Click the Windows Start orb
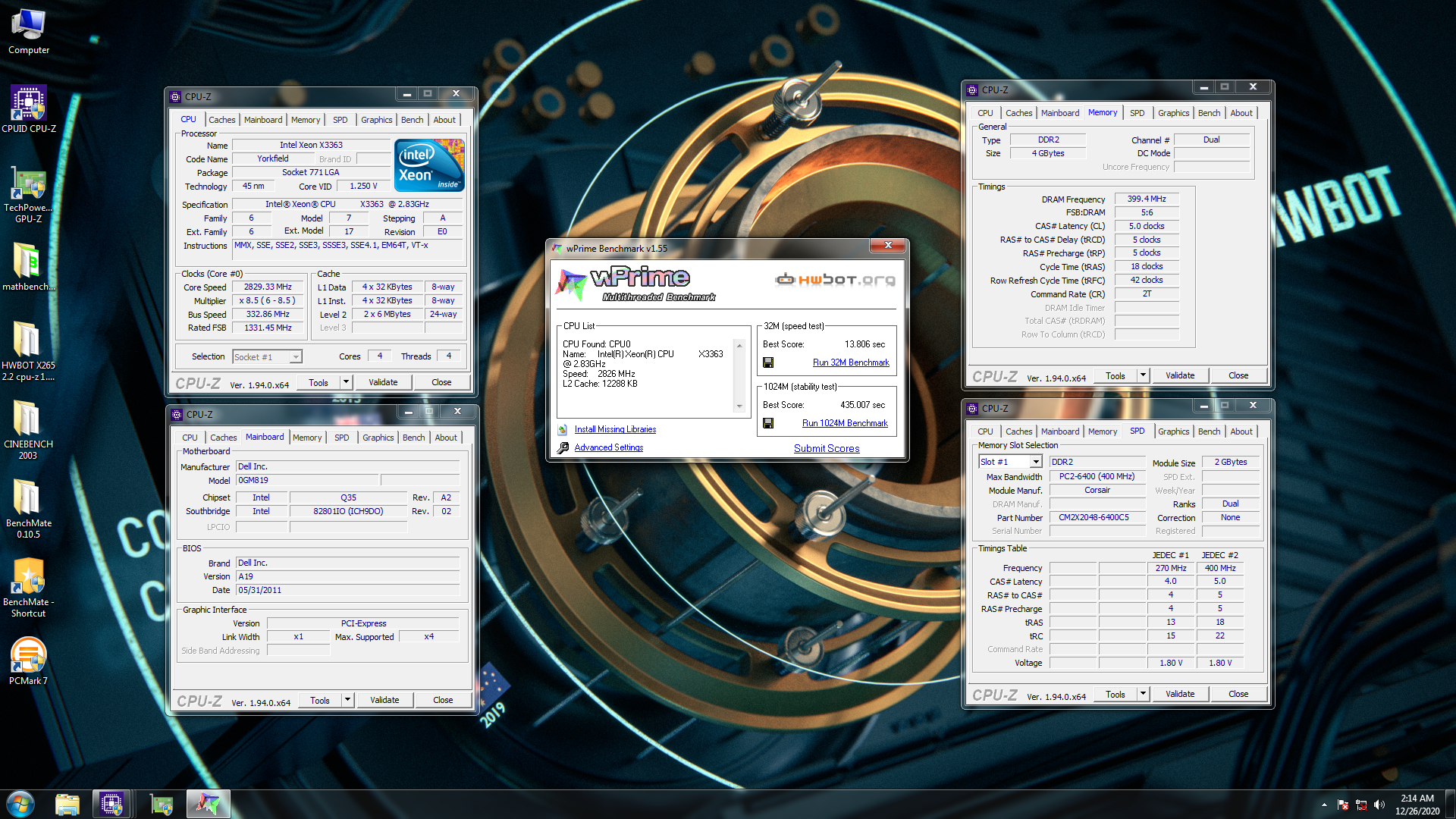1456x819 pixels. 20,804
